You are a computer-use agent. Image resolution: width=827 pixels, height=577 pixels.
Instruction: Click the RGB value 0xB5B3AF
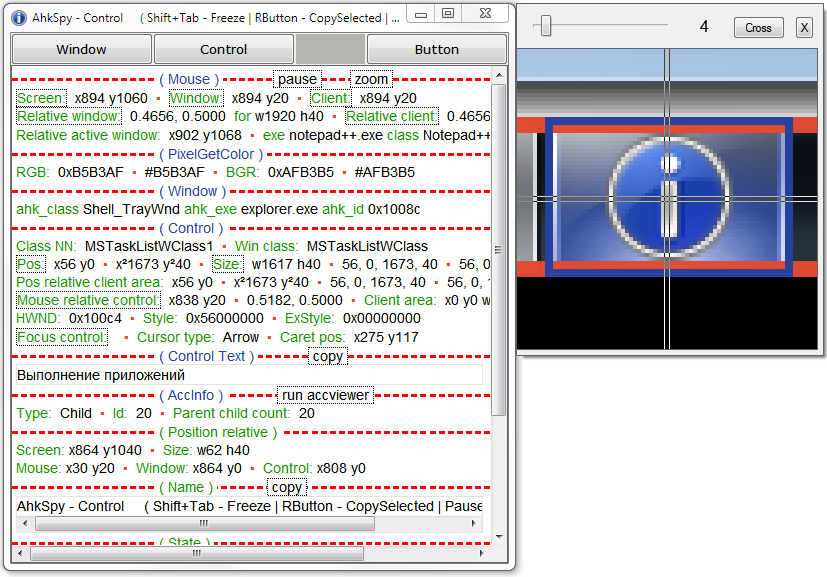(91, 172)
